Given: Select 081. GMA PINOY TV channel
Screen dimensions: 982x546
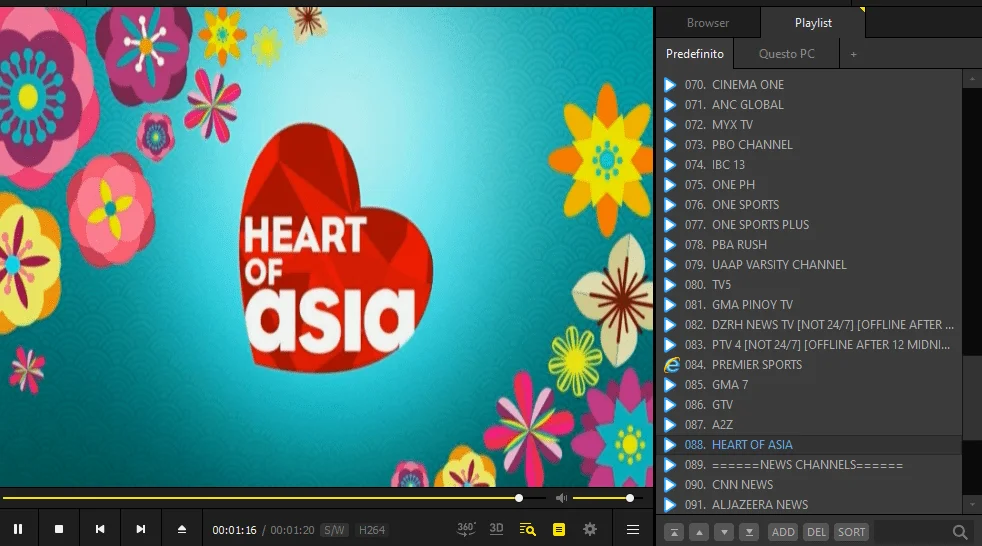Looking at the screenshot, I should (x=809, y=305).
